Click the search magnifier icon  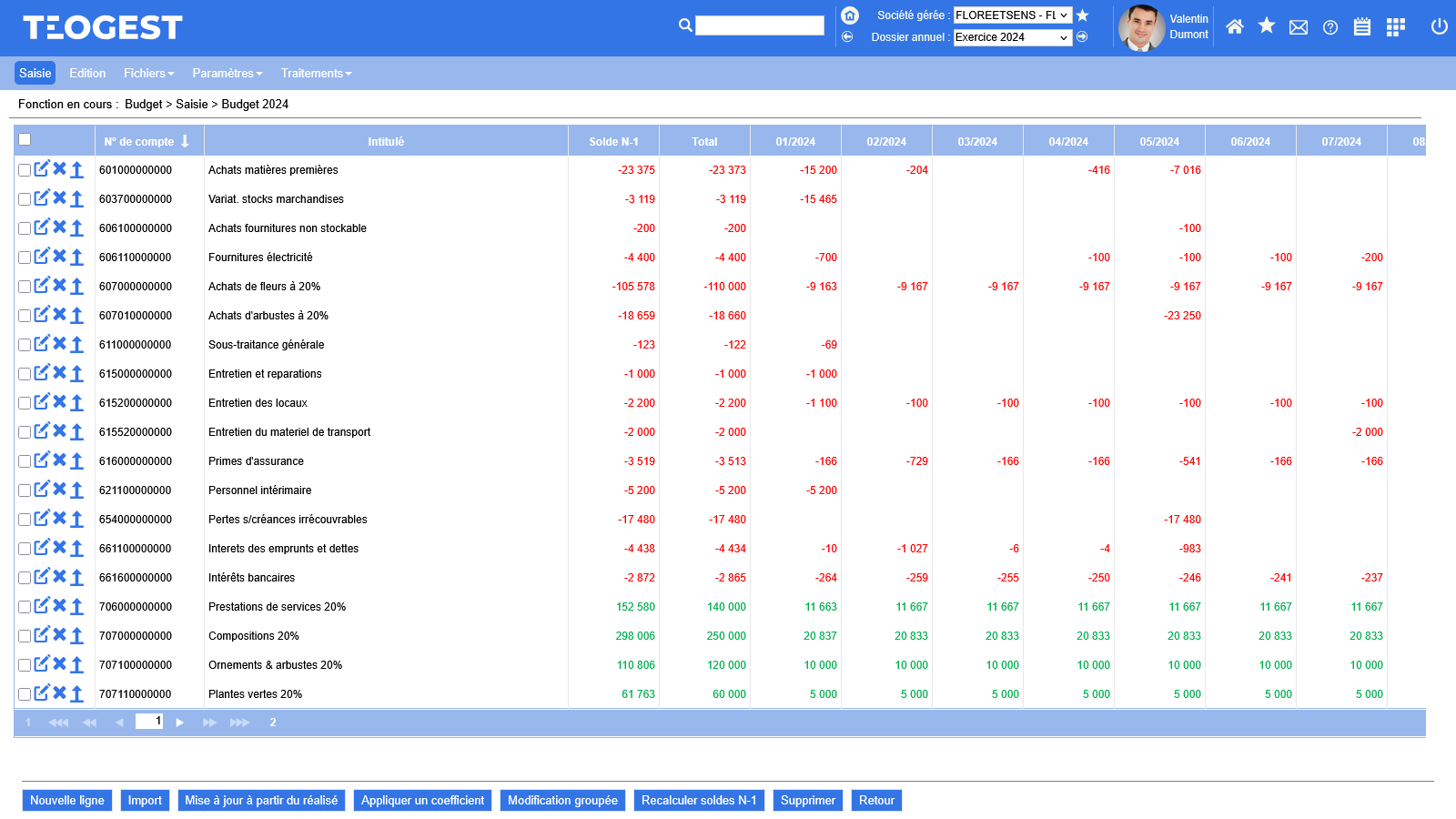(x=685, y=25)
